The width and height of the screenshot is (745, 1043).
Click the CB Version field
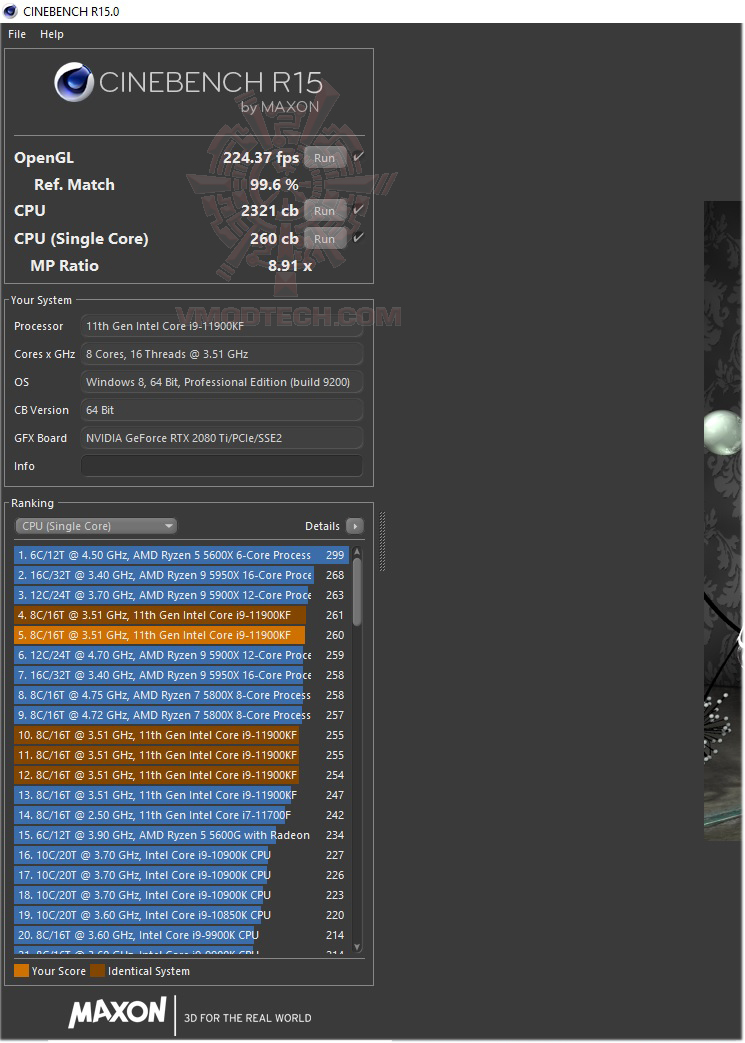(x=222, y=410)
